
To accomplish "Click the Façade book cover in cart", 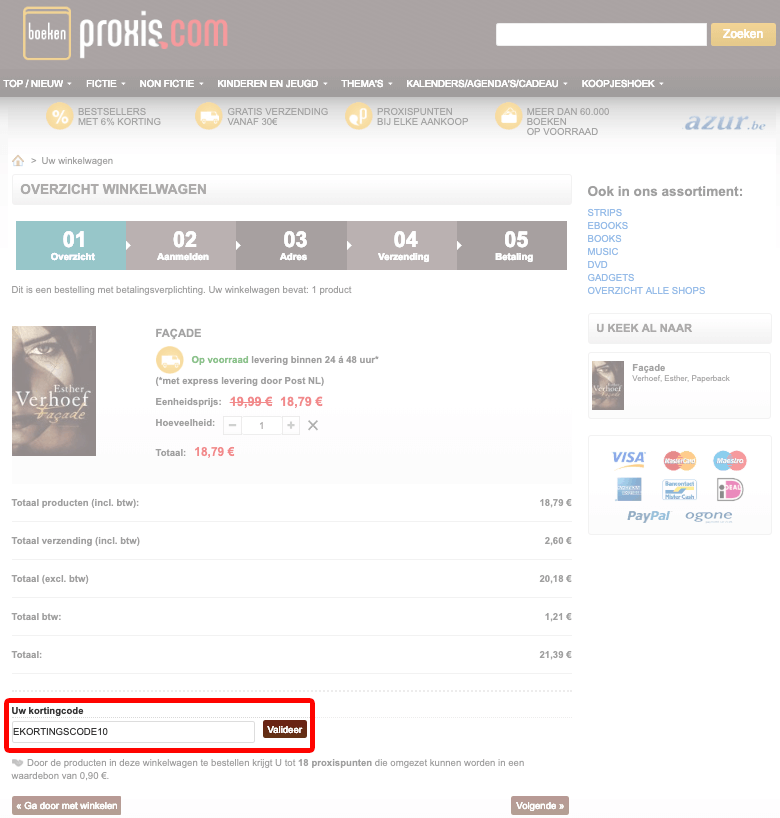I will point(54,391).
